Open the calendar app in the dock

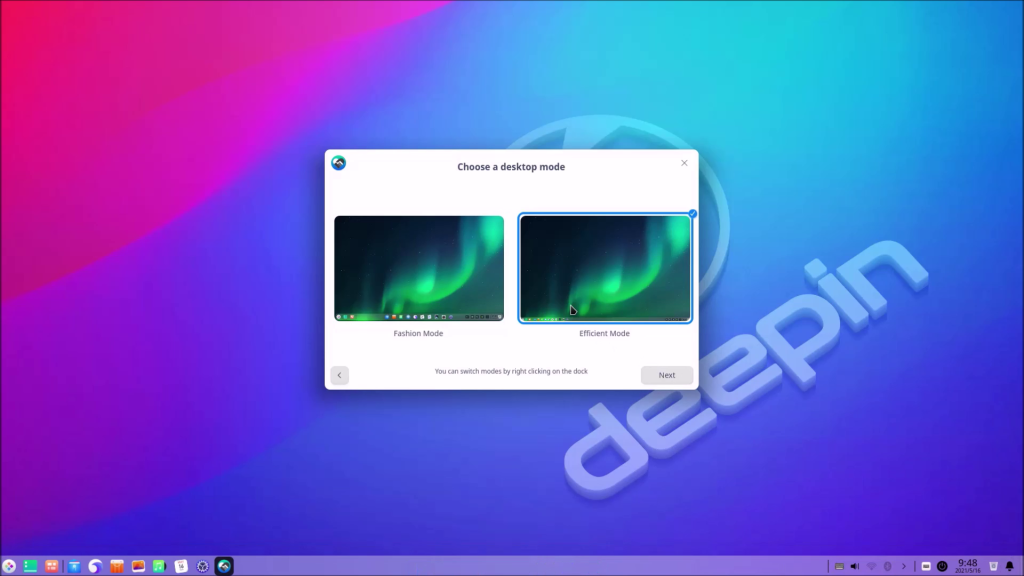181,566
